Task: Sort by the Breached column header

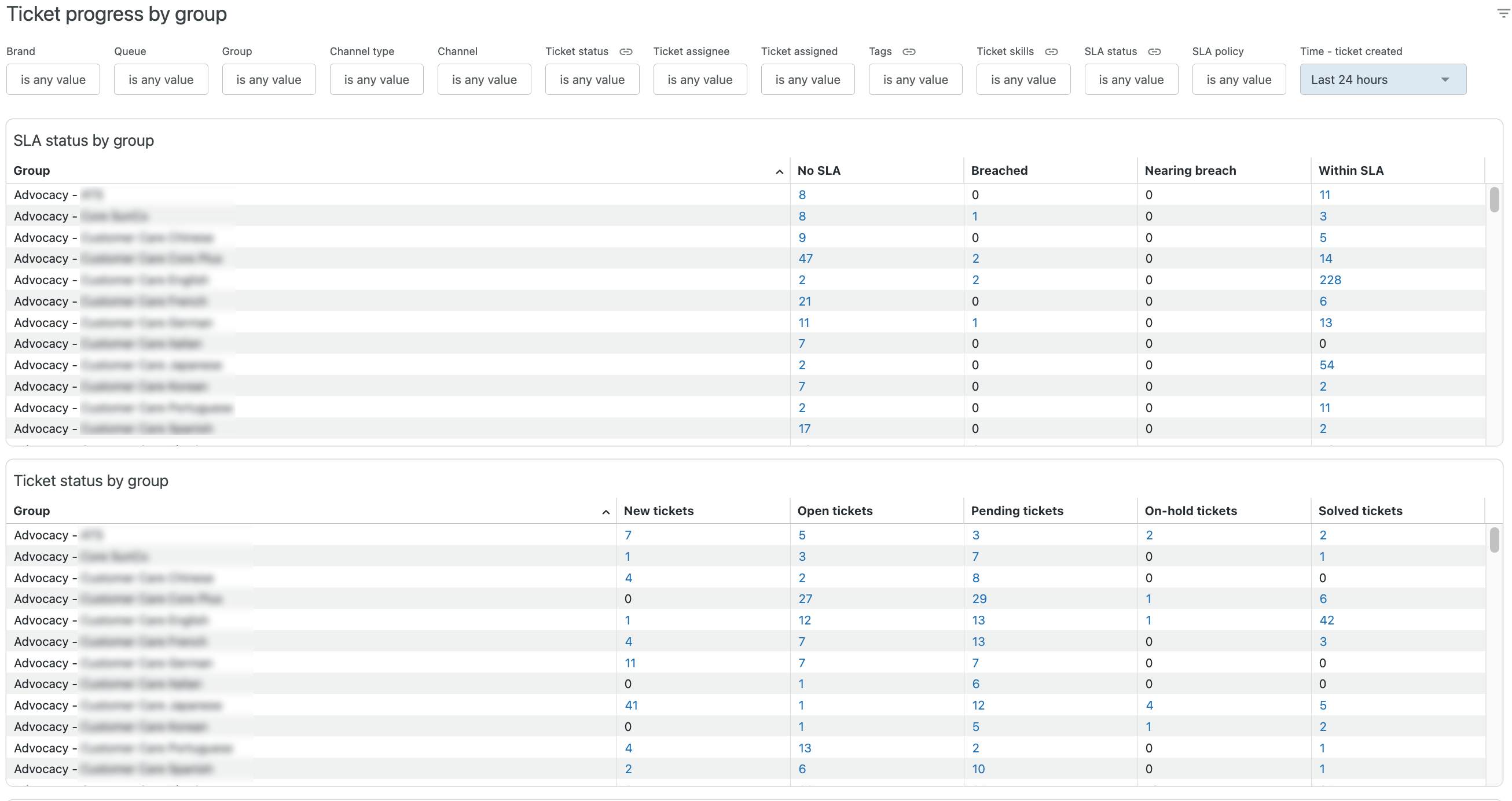Action: click(x=999, y=171)
